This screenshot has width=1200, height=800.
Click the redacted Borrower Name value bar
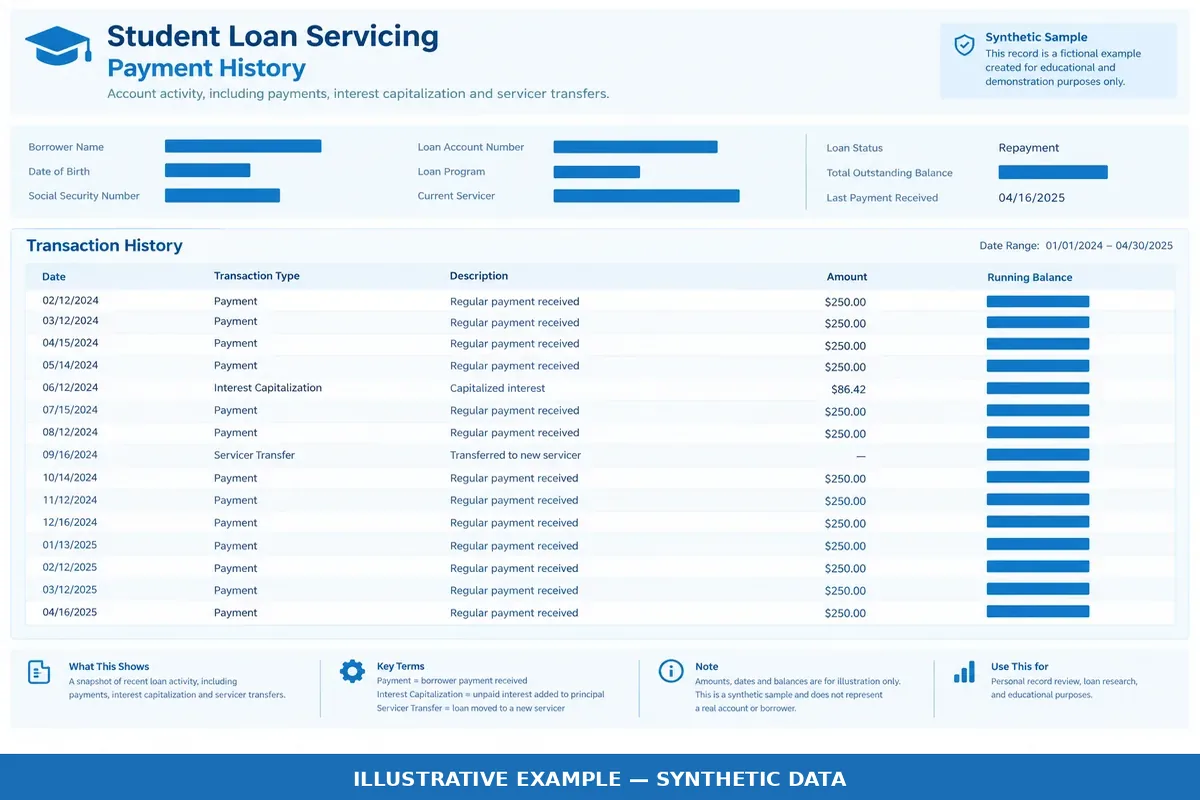pos(243,146)
